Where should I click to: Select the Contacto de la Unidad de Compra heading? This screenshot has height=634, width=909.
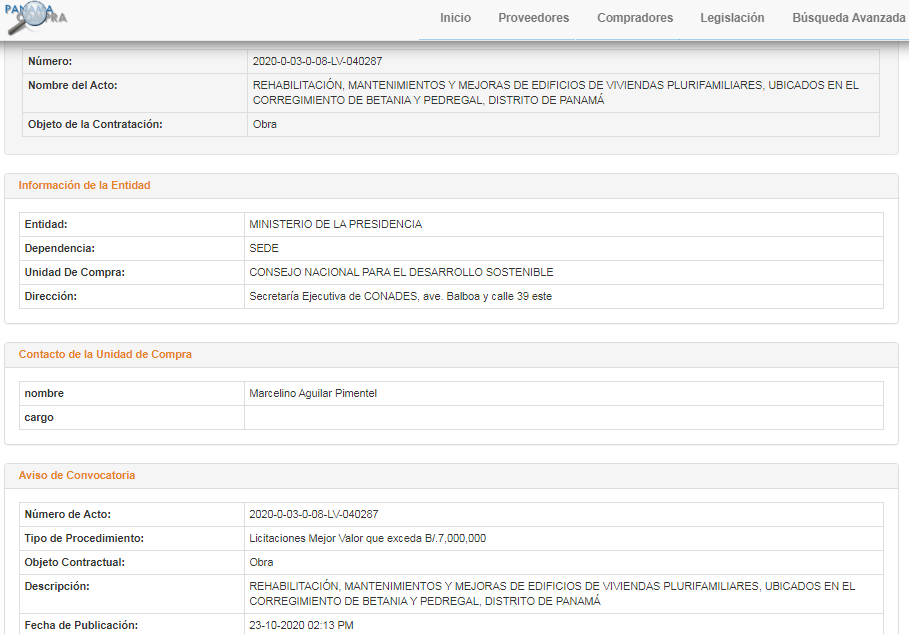pyautogui.click(x=105, y=355)
